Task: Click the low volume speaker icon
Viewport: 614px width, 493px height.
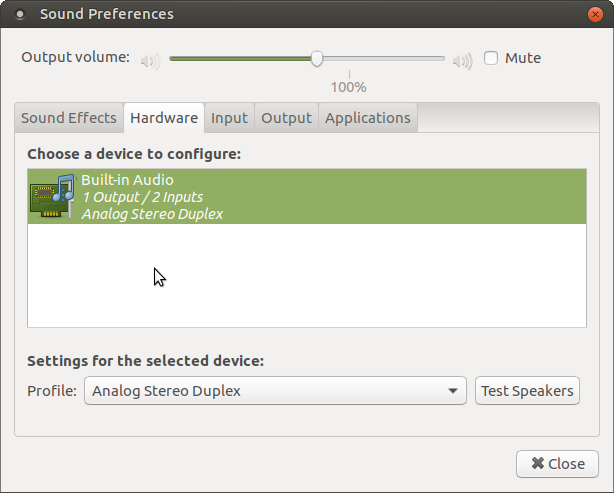Action: coord(150,61)
